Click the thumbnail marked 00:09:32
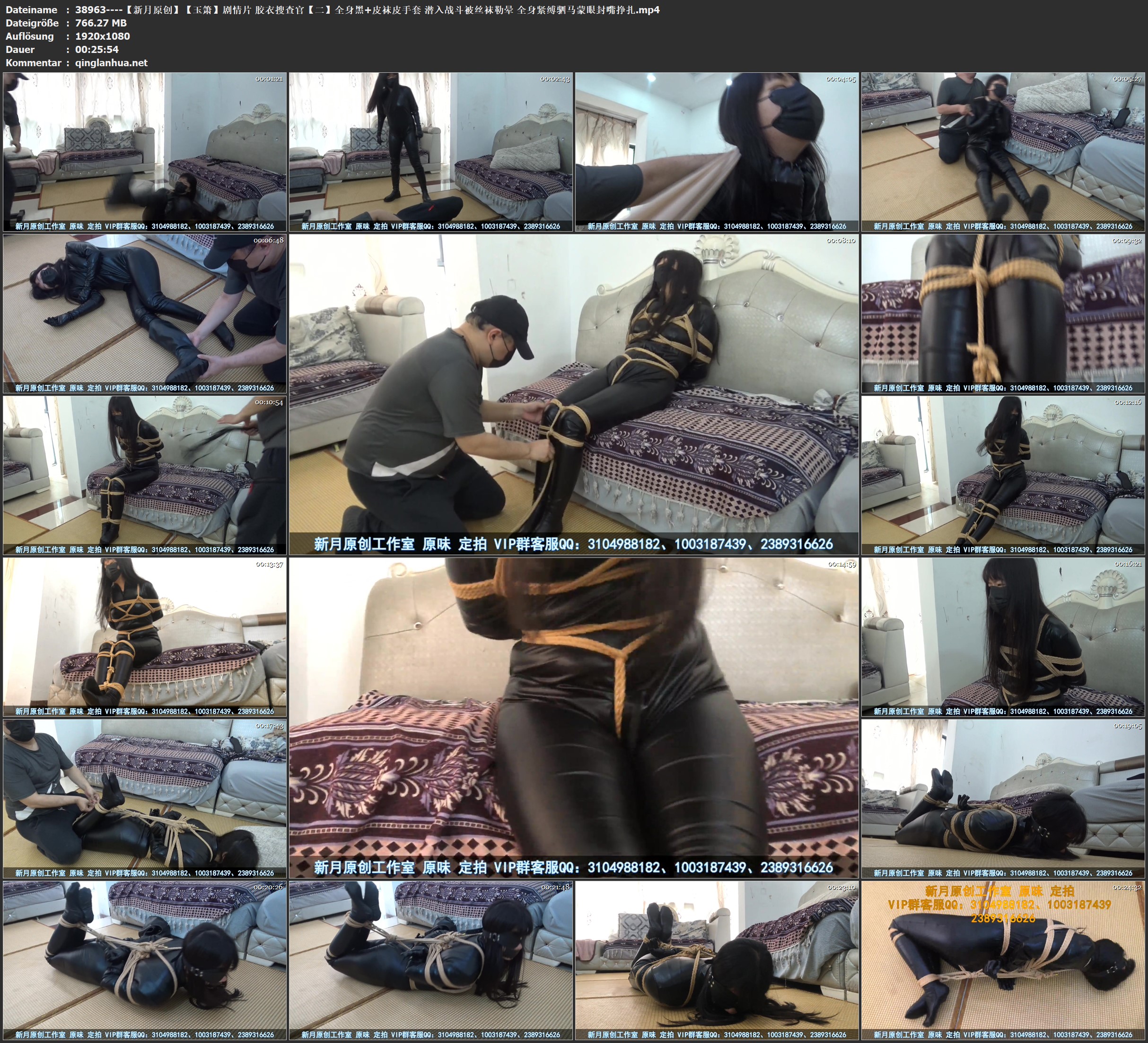Image resolution: width=1148 pixels, height=1043 pixels. [1003, 313]
